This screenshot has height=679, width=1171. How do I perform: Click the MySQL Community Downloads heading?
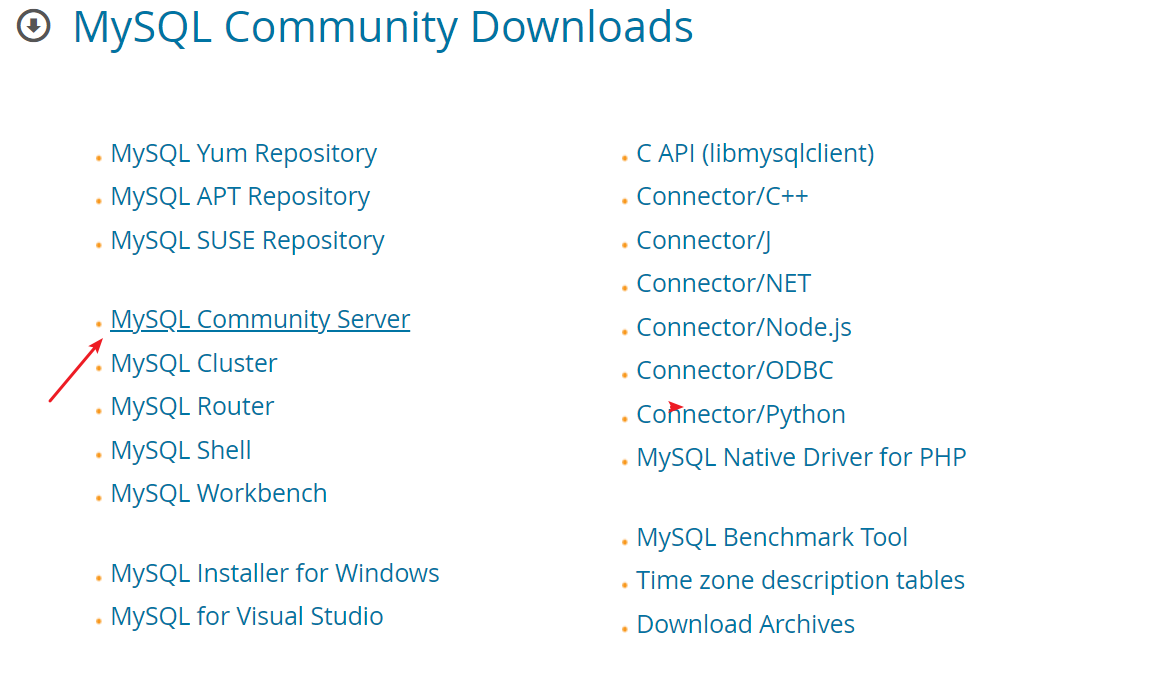pos(383,28)
